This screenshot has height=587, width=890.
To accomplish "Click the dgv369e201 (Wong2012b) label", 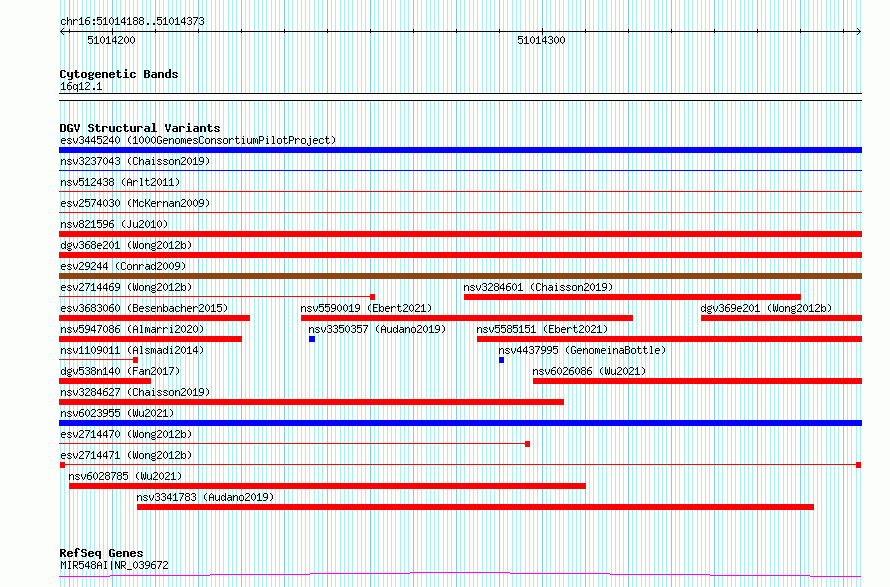I will click(x=766, y=308).
